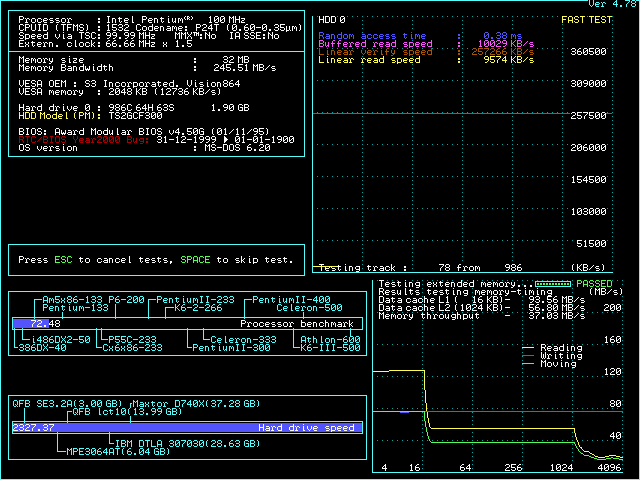The image size is (640, 480).
Task: Click 360500 axis label on HDD chart
Action: [588, 52]
